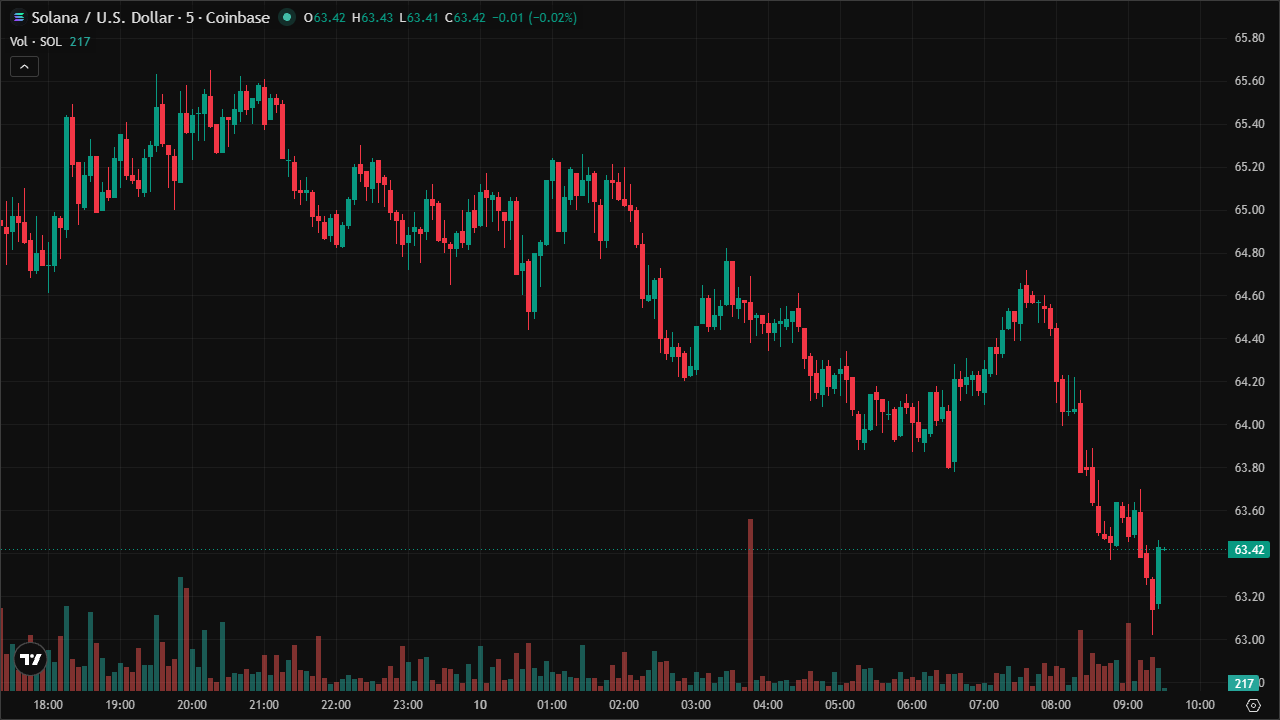Click the L63.41 low value
The width and height of the screenshot is (1280, 720).
point(420,18)
